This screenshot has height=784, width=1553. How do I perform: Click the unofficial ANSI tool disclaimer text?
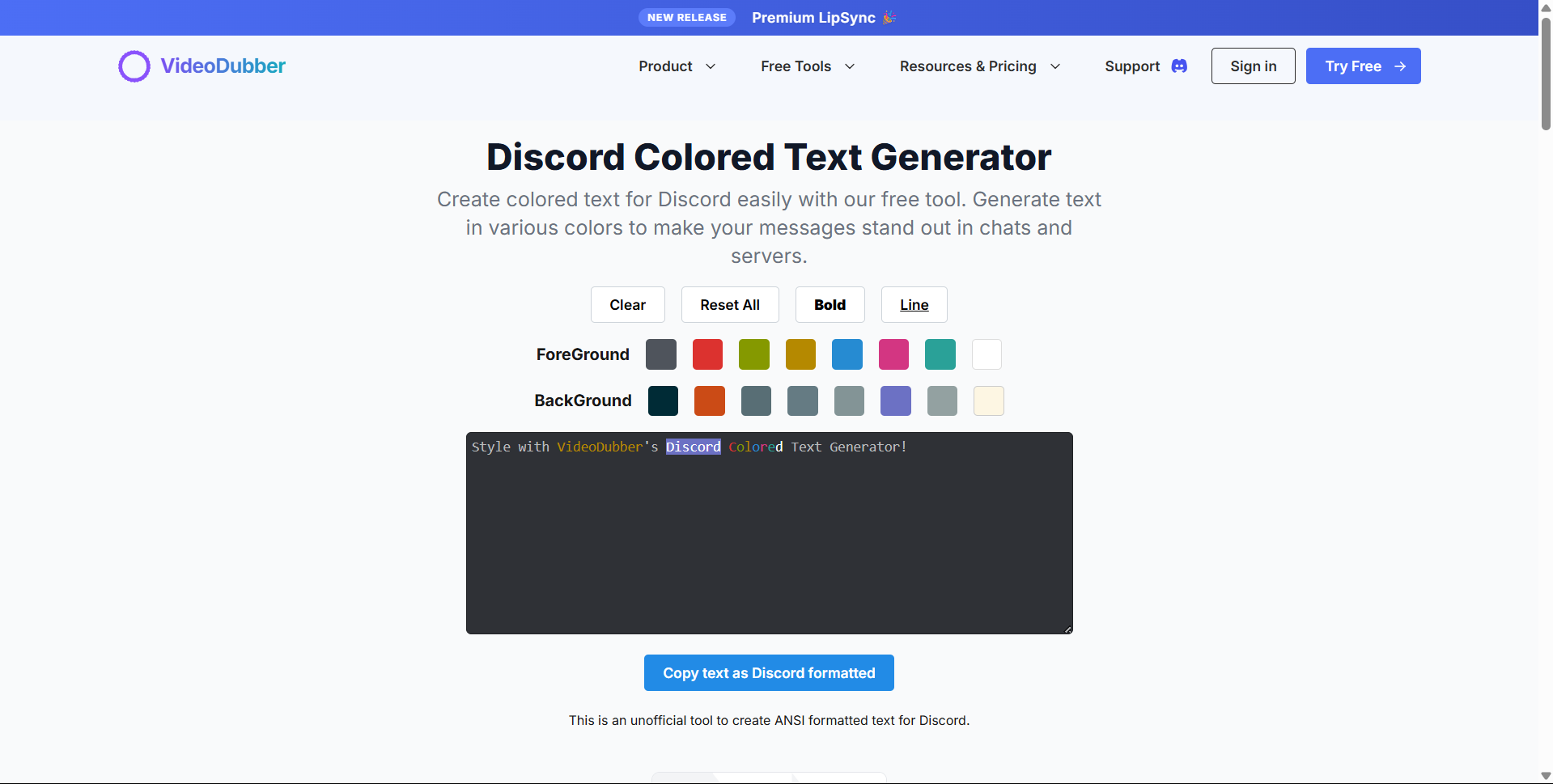tap(769, 720)
